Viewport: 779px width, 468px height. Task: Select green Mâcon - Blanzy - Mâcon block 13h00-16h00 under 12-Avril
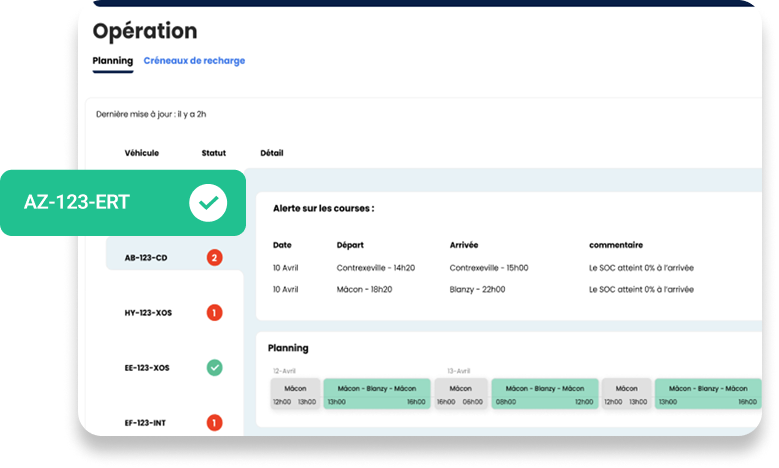[377, 394]
